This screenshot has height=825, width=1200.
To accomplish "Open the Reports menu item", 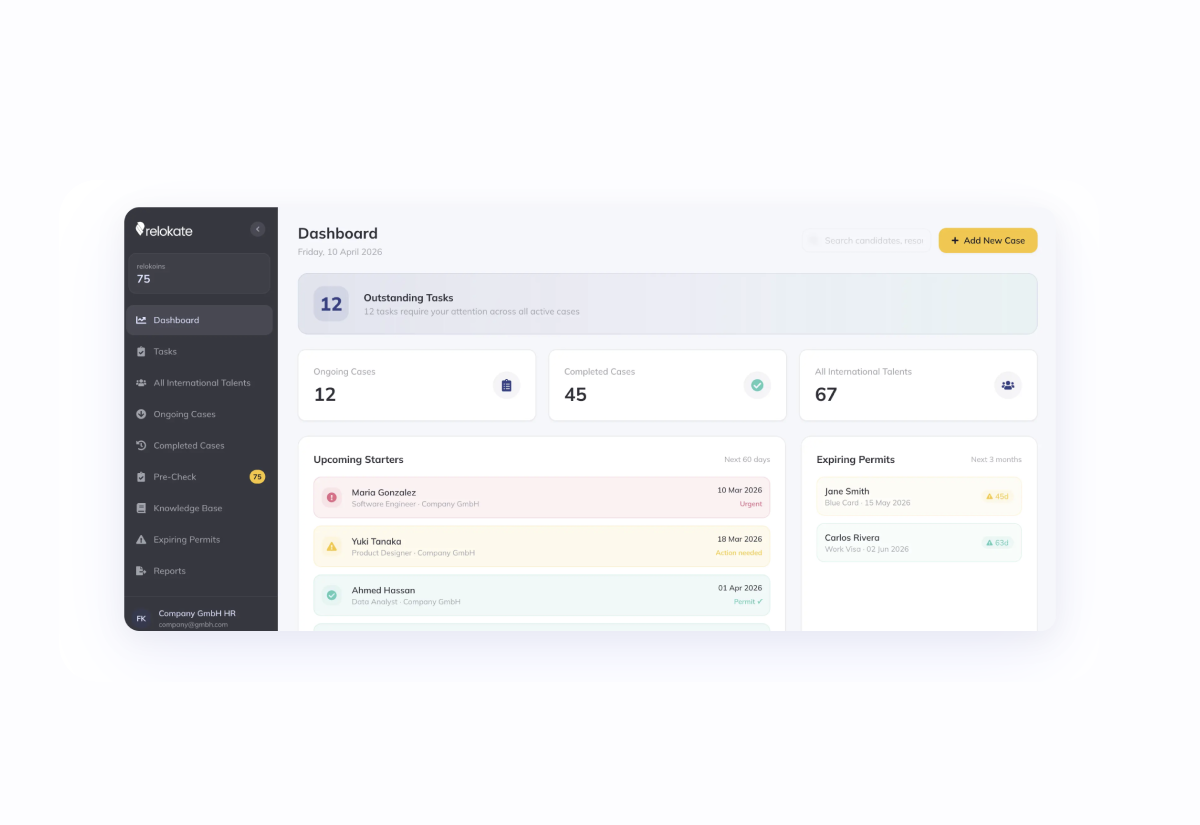I will tap(199, 571).
